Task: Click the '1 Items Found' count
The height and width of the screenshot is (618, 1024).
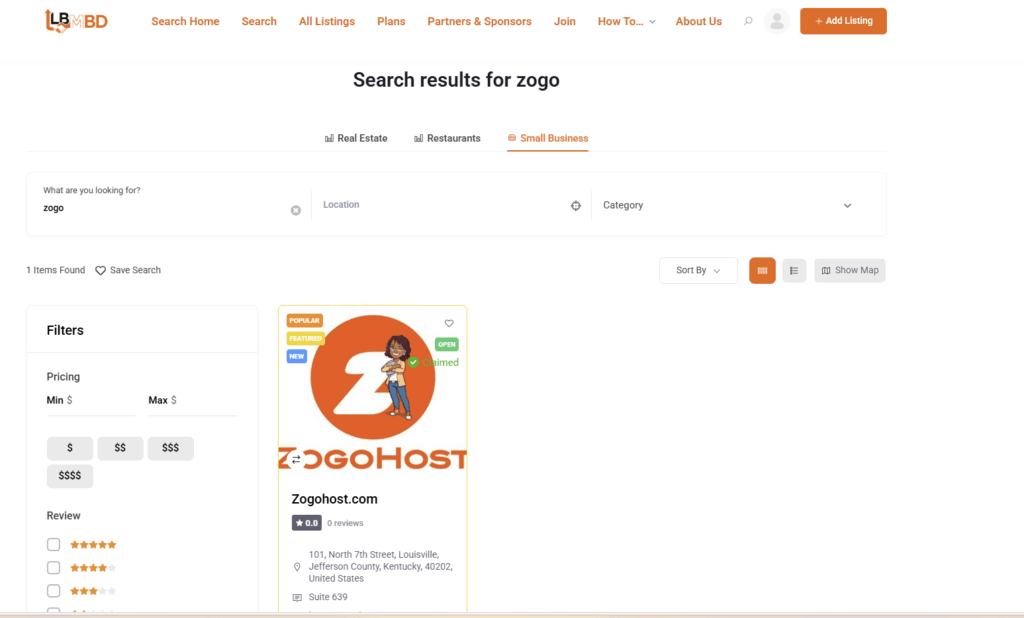Action: pyautogui.click(x=56, y=270)
